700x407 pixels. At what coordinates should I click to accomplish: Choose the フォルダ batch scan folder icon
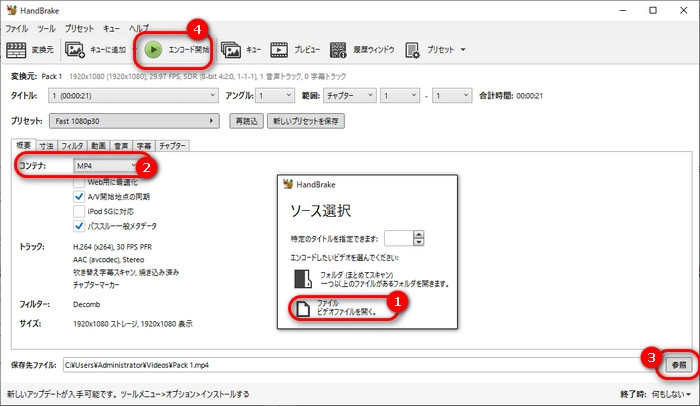click(x=300, y=279)
